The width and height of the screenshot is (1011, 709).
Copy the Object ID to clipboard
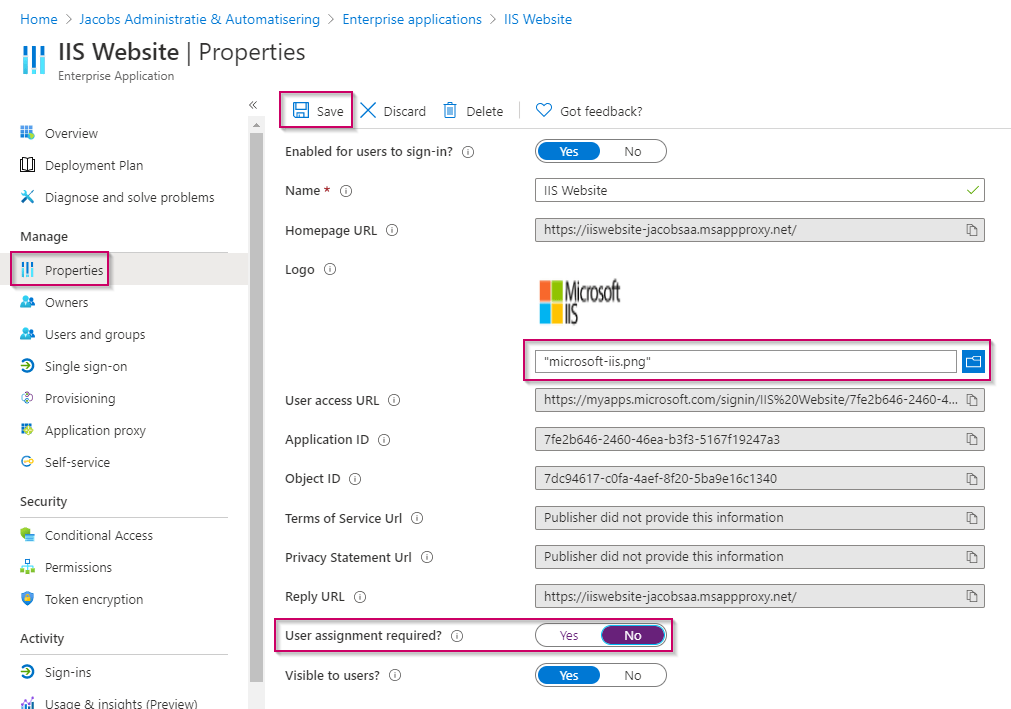pos(971,479)
